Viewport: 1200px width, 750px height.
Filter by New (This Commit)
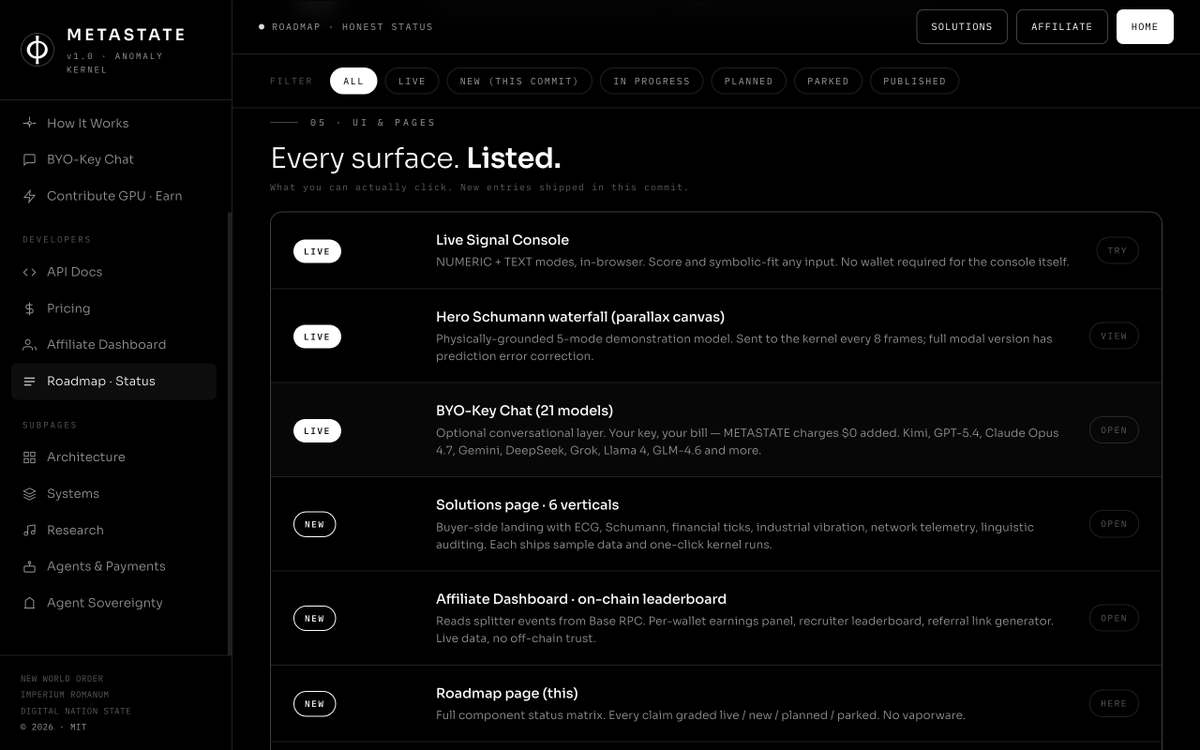pos(520,81)
